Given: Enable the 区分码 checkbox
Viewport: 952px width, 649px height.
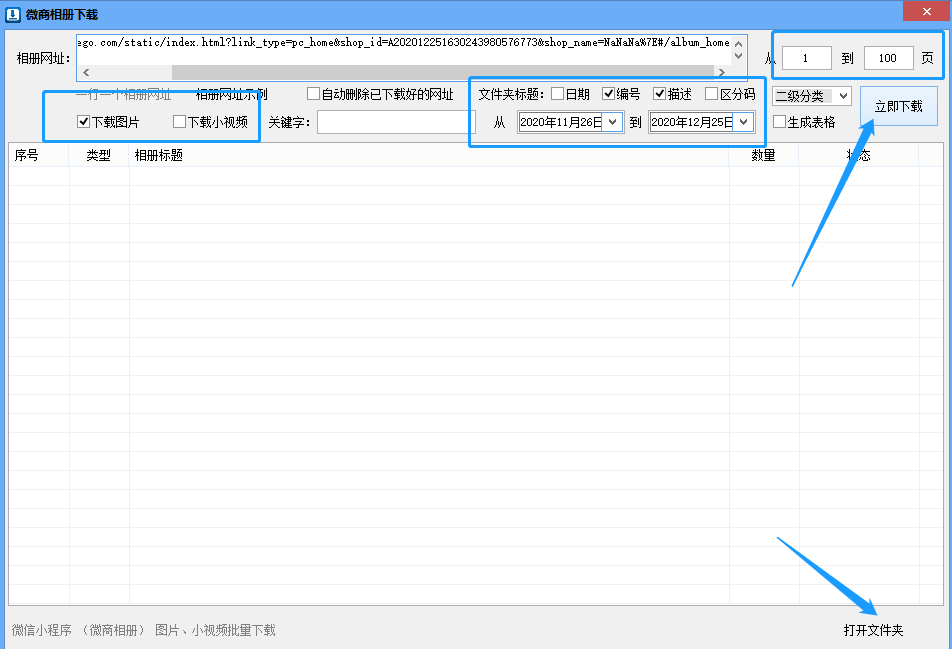Looking at the screenshot, I should (x=712, y=94).
